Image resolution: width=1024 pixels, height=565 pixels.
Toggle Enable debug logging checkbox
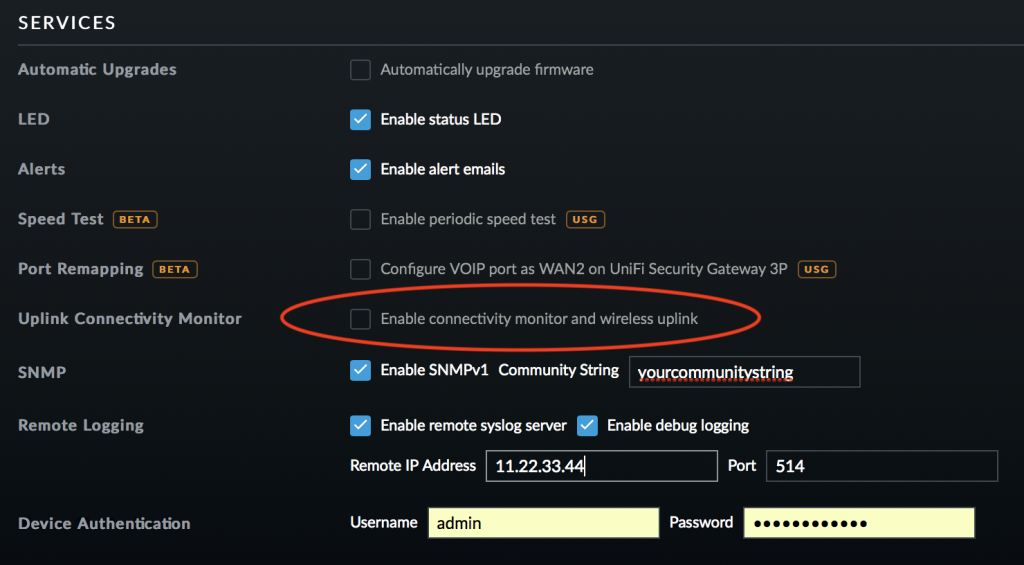(587, 426)
